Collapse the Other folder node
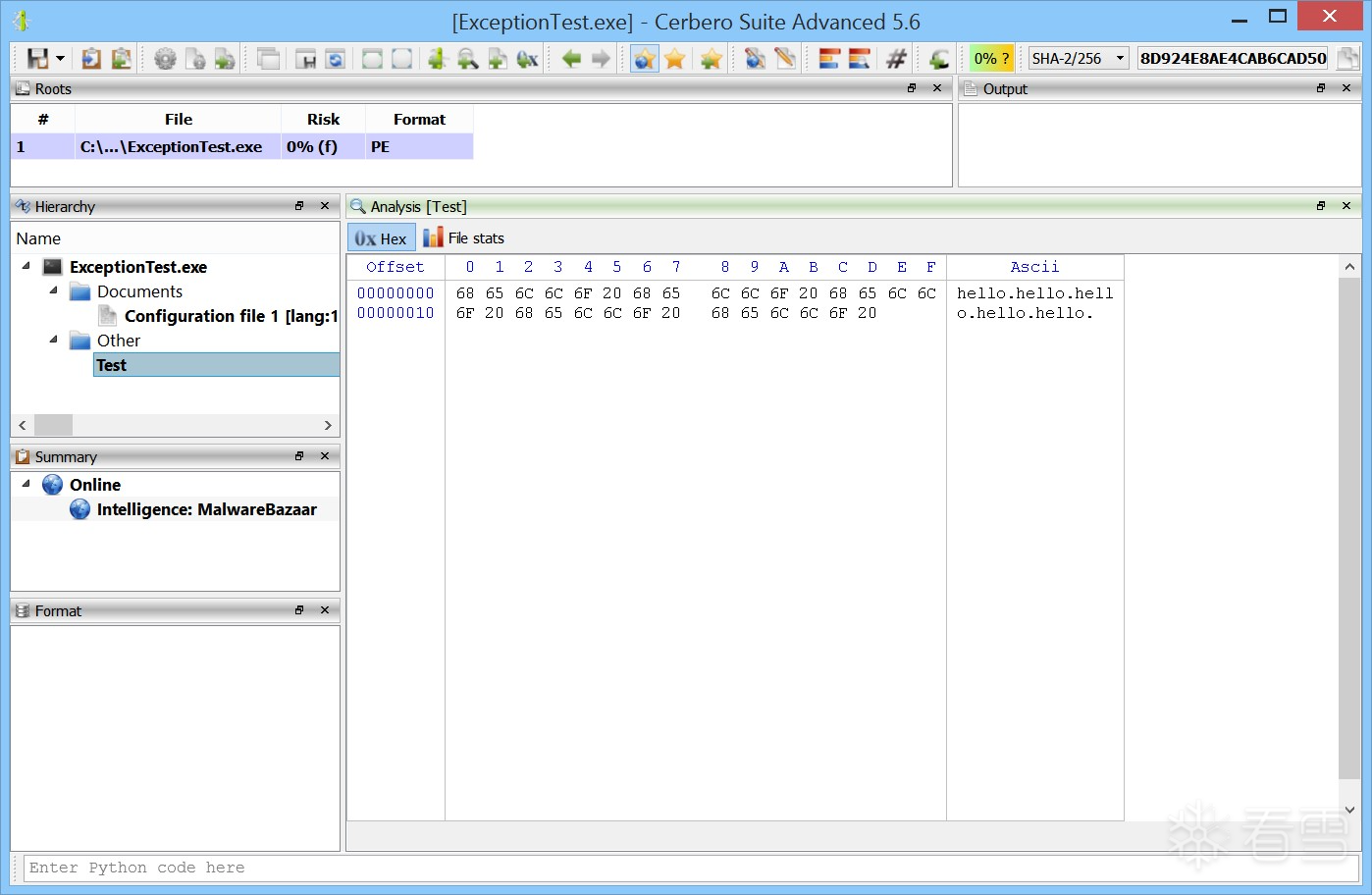The width and height of the screenshot is (1372, 895). pos(54,340)
